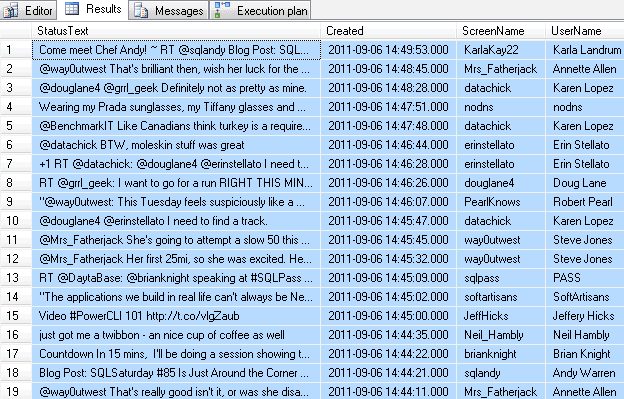
Task: Click the Messages tab icon
Action: (x=141, y=11)
